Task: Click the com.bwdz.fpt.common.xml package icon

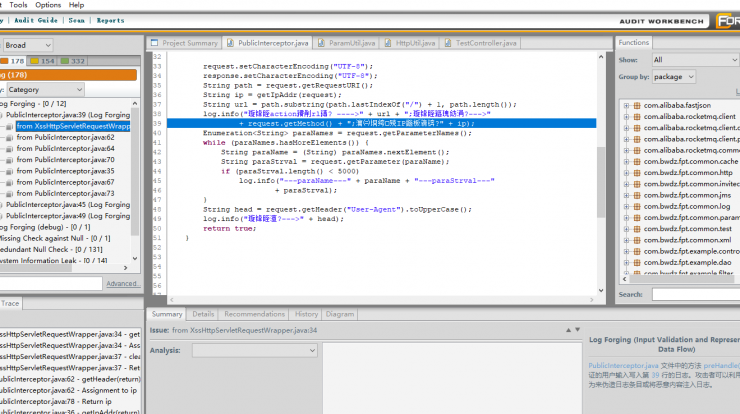Action: click(637, 241)
